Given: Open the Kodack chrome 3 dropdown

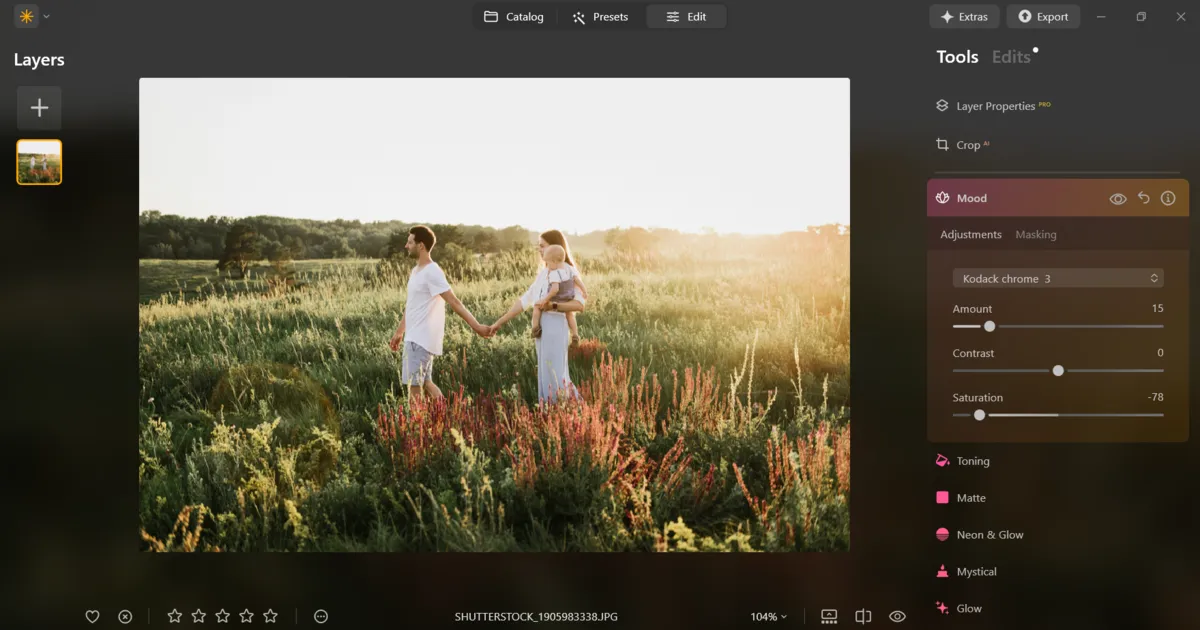Looking at the screenshot, I should (1057, 278).
